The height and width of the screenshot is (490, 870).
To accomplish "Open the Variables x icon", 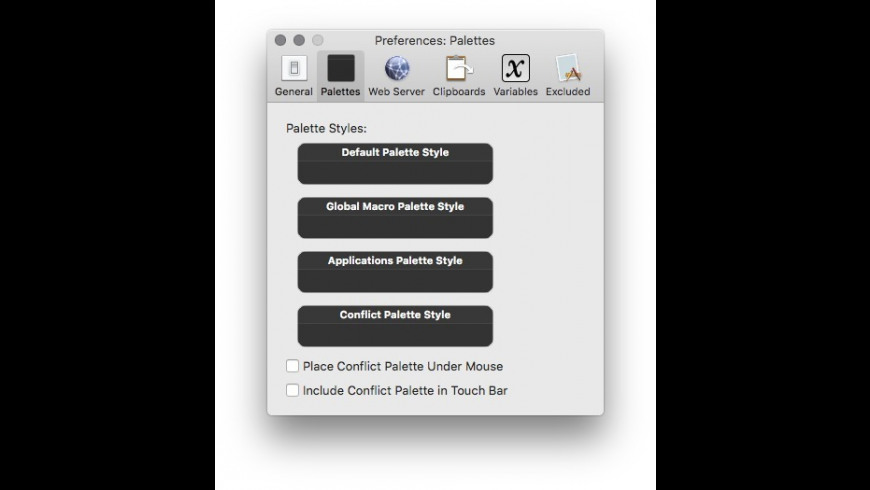I will pos(515,68).
